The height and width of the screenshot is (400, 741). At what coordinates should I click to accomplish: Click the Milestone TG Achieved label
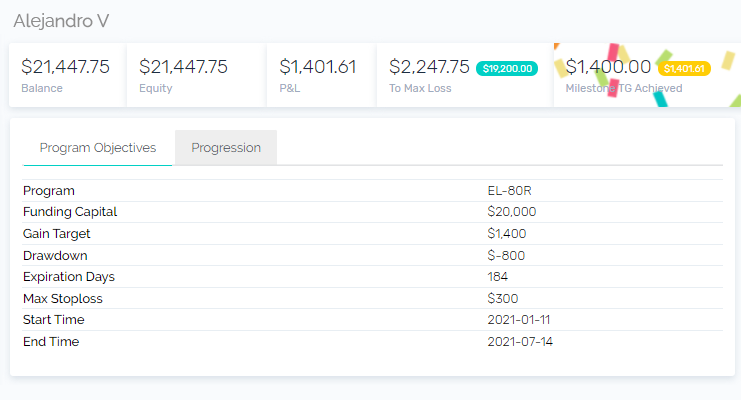624,88
